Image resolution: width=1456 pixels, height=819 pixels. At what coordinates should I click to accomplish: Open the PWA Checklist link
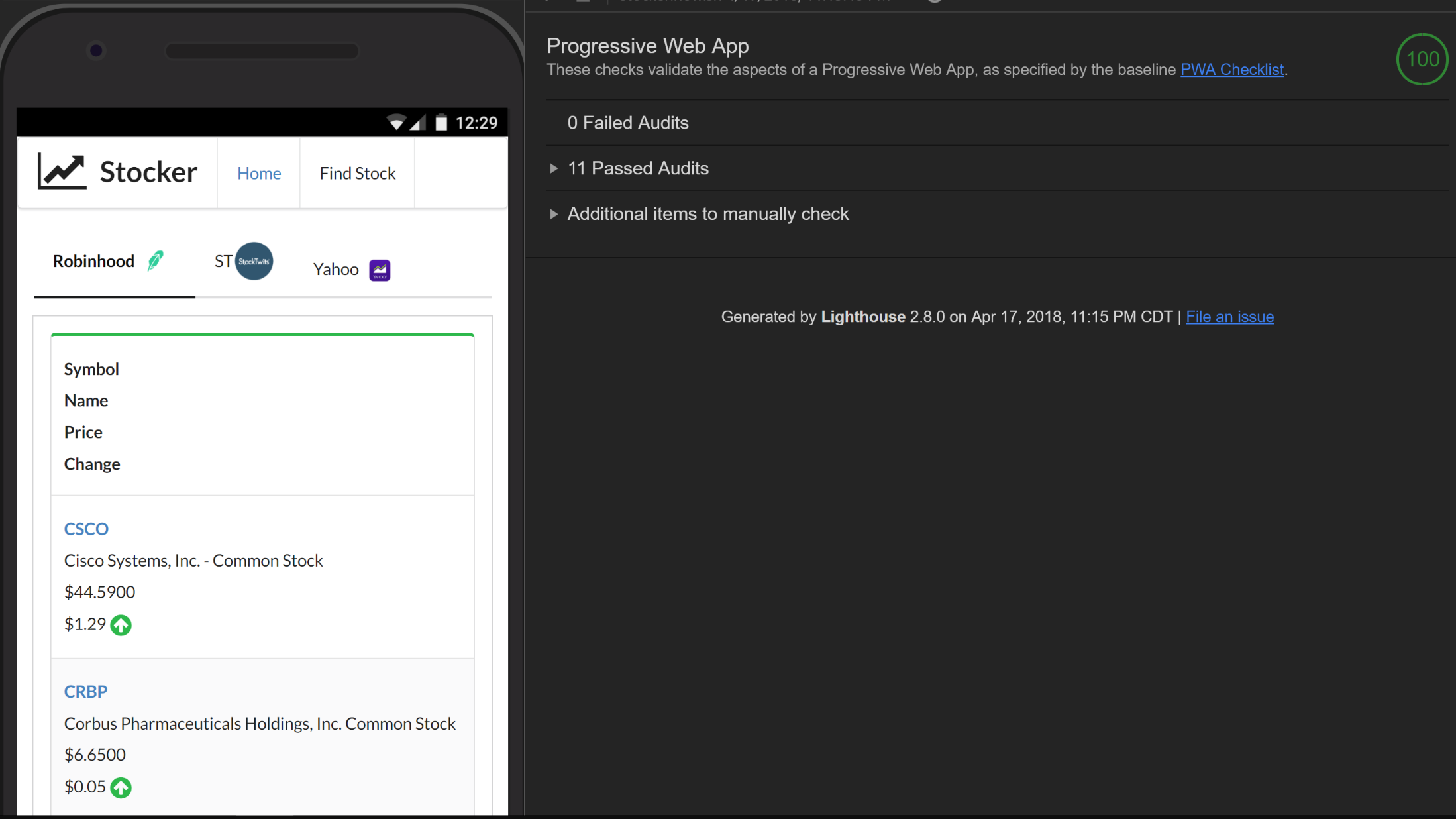[1231, 70]
